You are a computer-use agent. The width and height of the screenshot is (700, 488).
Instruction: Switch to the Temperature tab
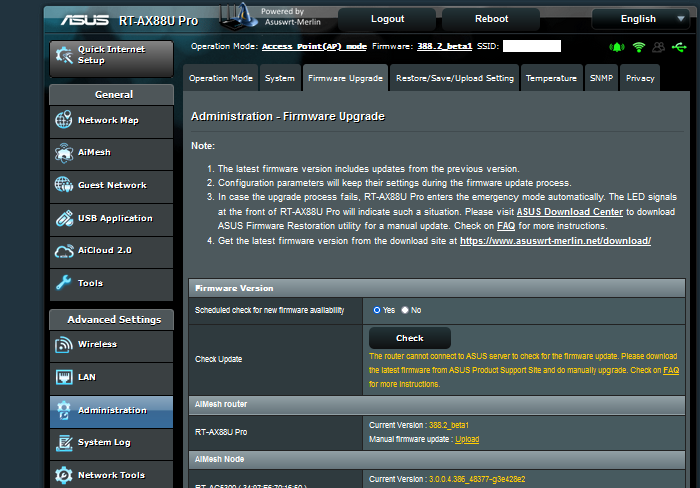pyautogui.click(x=551, y=78)
